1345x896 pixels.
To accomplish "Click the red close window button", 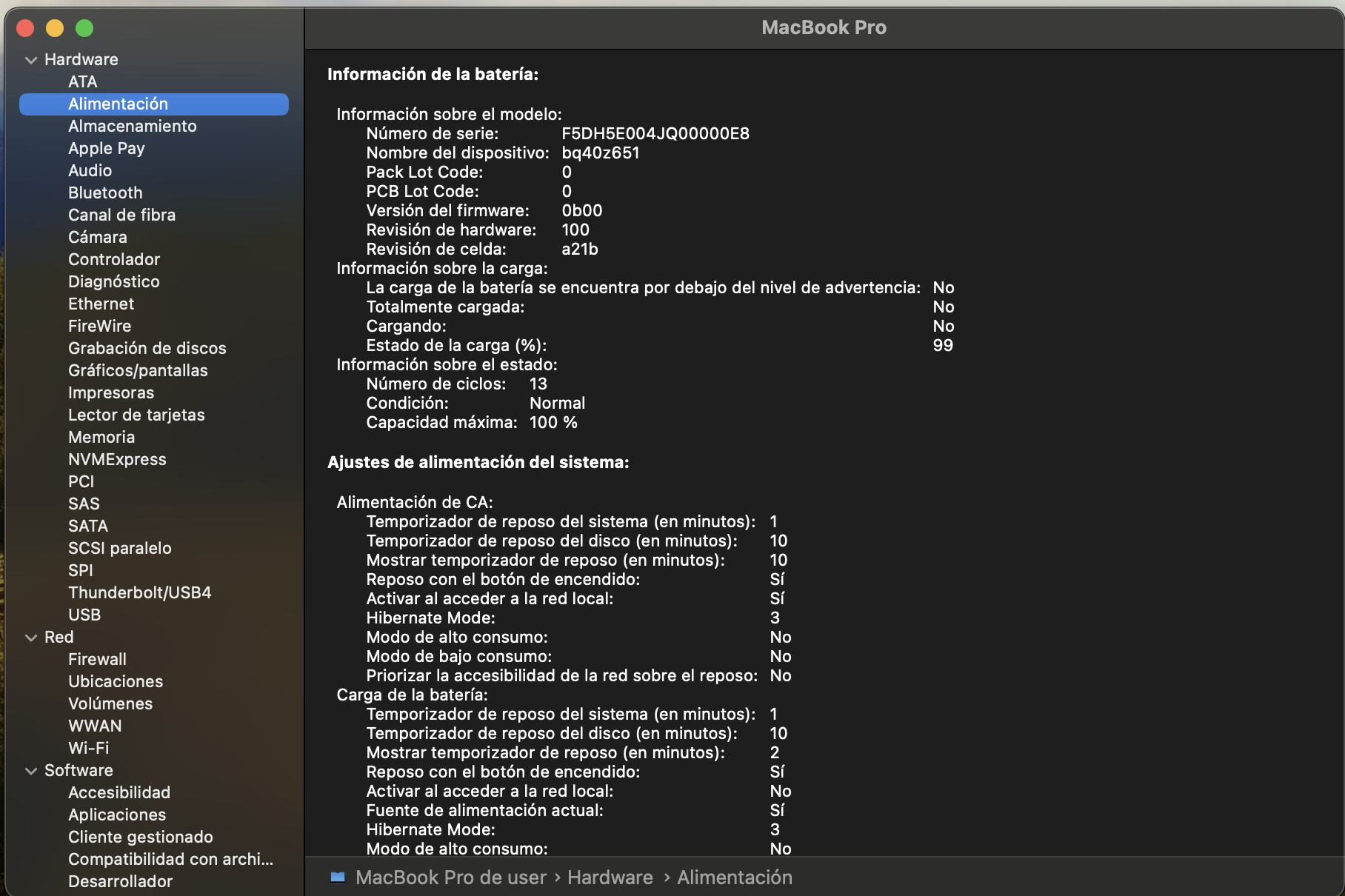I will tap(25, 28).
